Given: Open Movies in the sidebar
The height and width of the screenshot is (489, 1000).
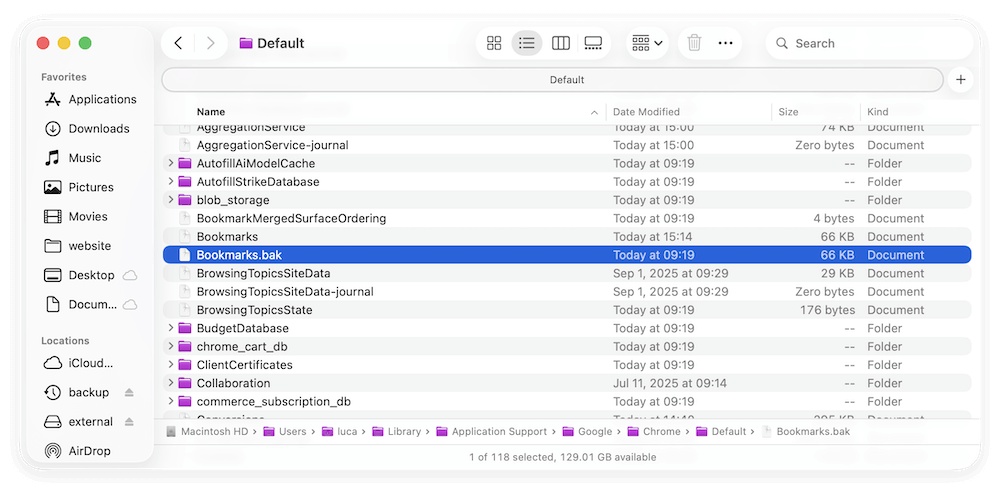Looking at the screenshot, I should click(x=75, y=217).
